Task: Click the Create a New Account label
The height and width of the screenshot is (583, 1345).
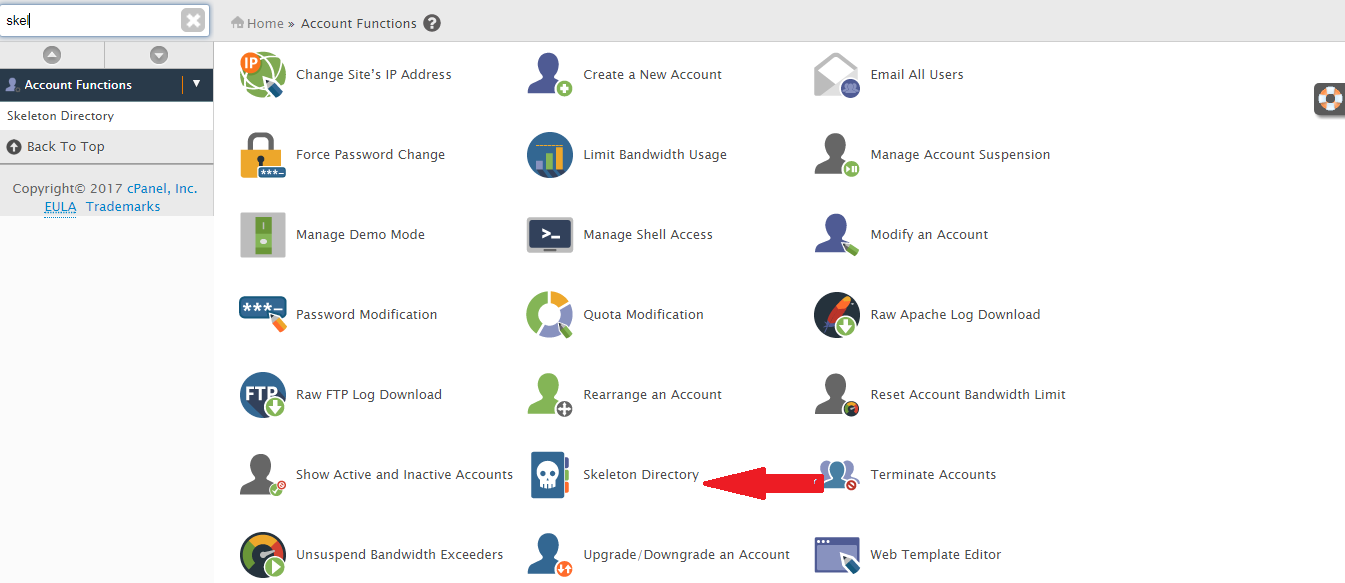Action: point(653,75)
